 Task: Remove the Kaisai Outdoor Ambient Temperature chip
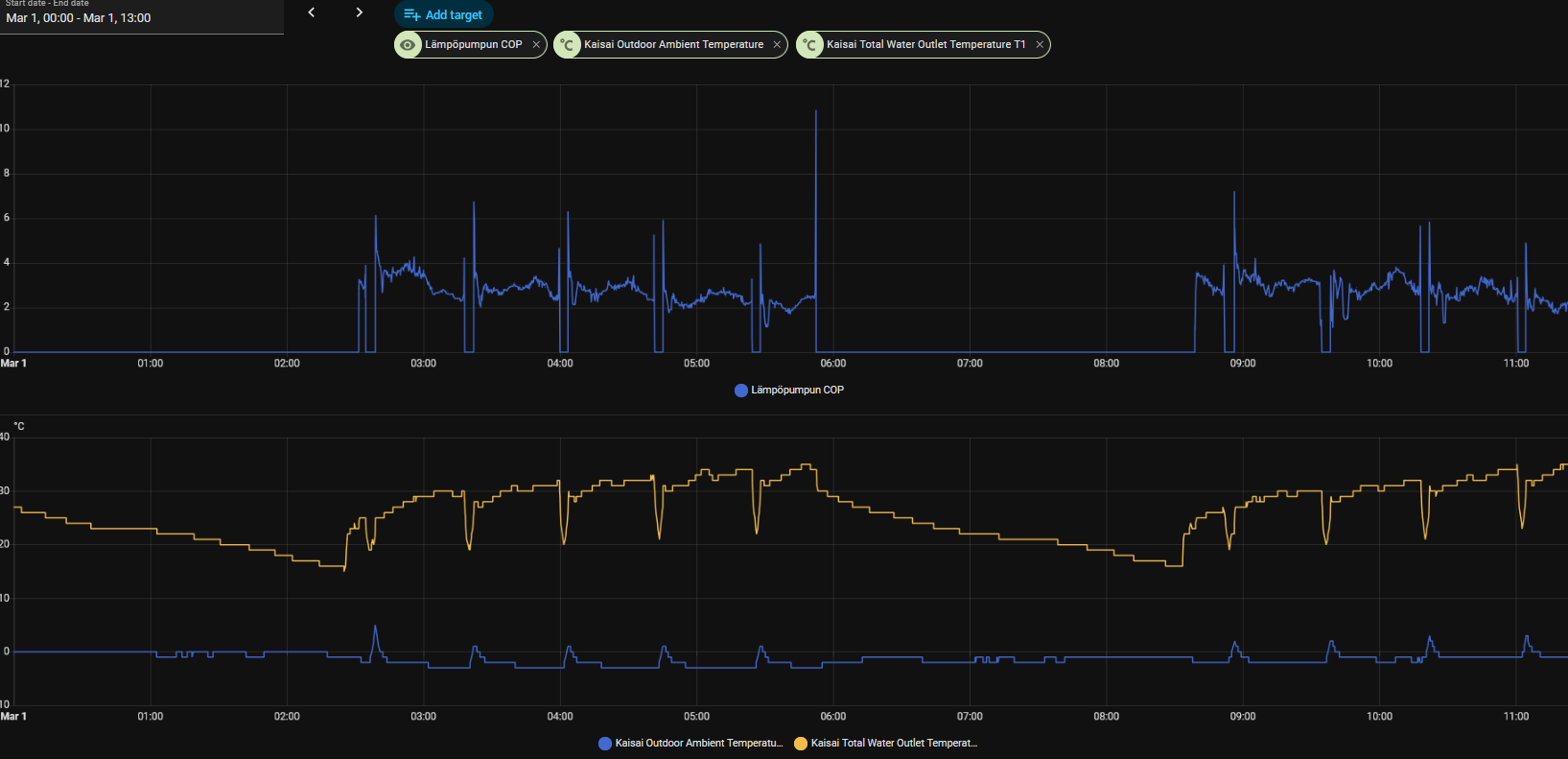point(777,45)
